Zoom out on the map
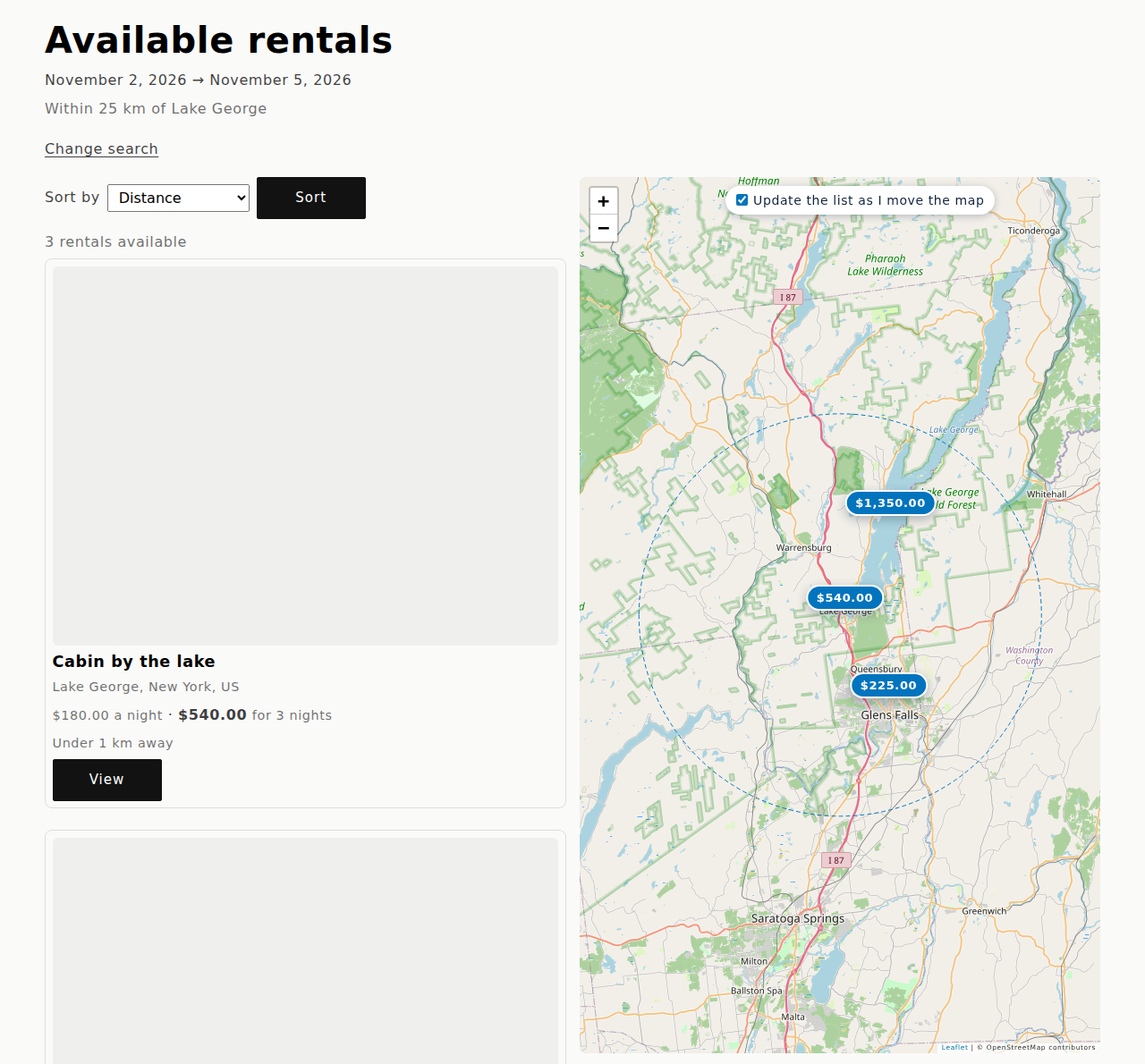This screenshot has height=1064, width=1145. [x=604, y=229]
